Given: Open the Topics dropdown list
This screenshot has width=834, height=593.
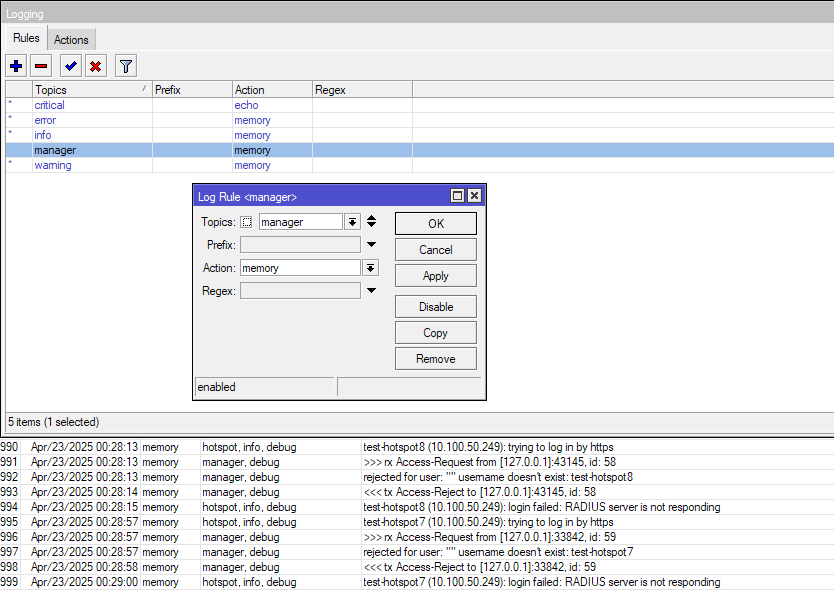Looking at the screenshot, I should coord(352,222).
